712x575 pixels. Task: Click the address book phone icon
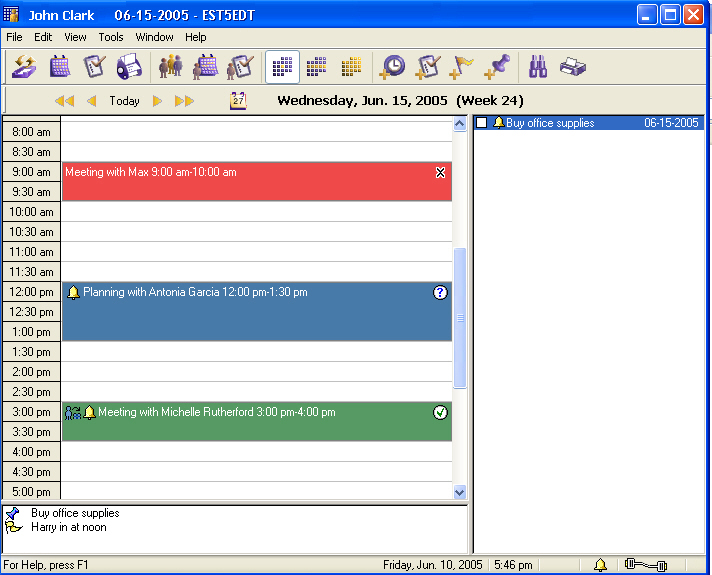[129, 67]
